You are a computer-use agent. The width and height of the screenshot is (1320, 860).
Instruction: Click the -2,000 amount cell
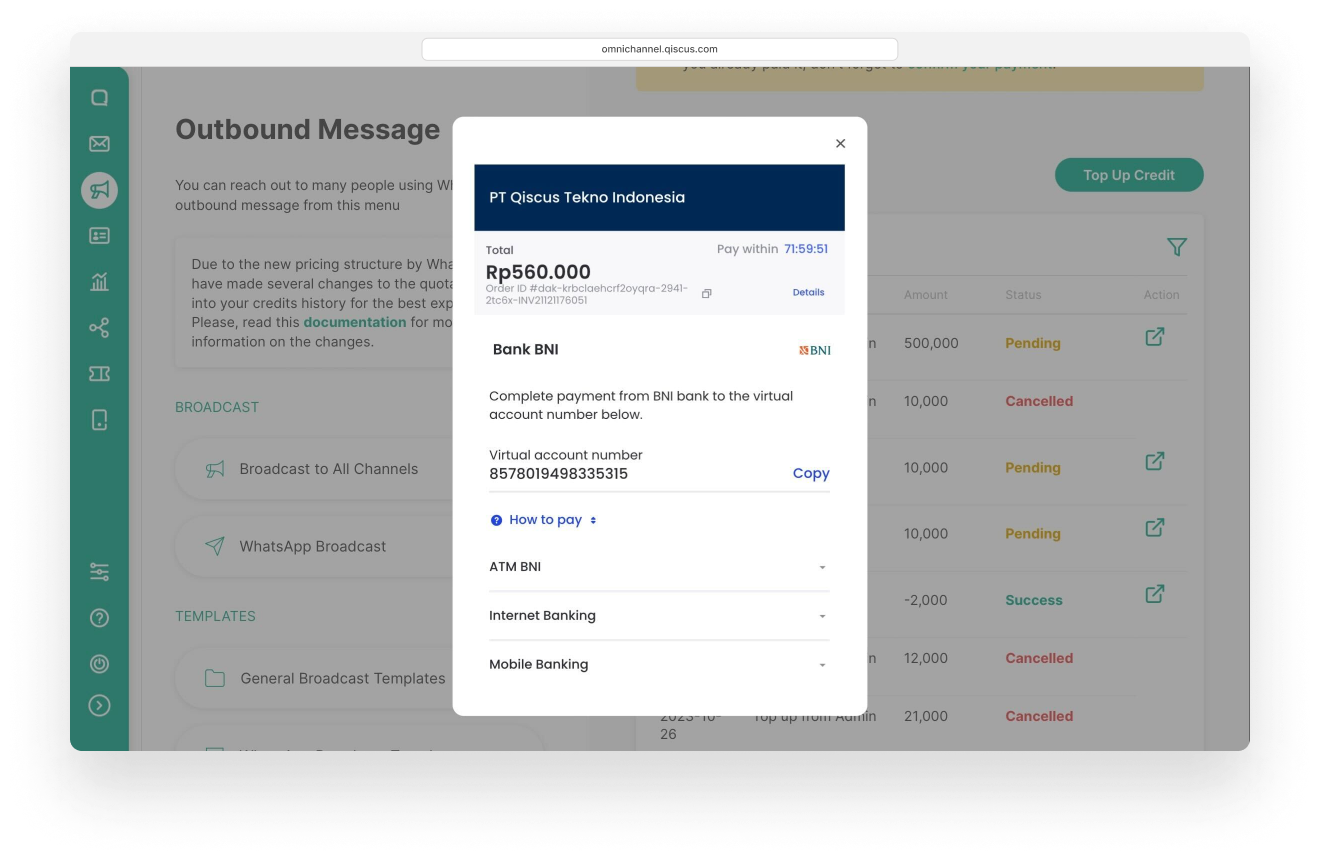926,601
